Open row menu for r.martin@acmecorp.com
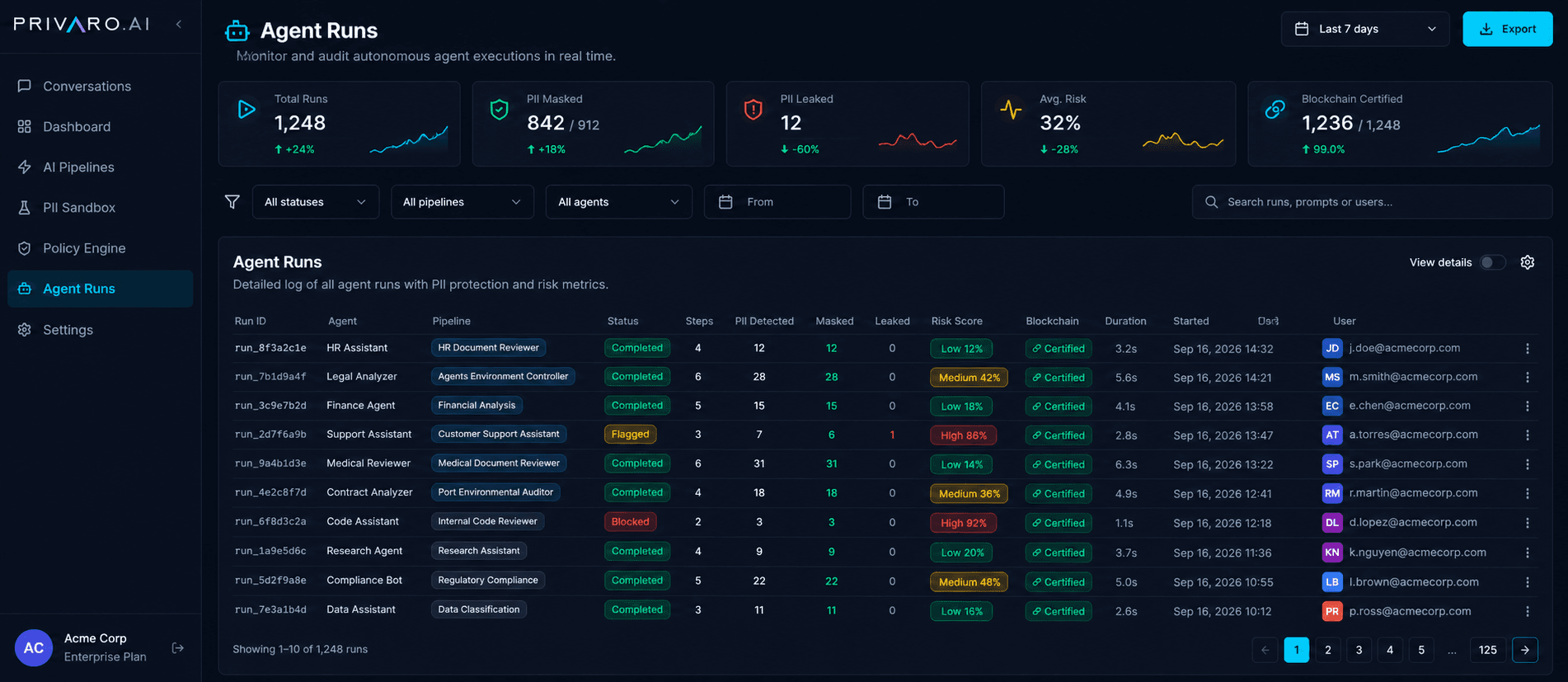Screen dimensions: 1568x682 (x=1528, y=494)
